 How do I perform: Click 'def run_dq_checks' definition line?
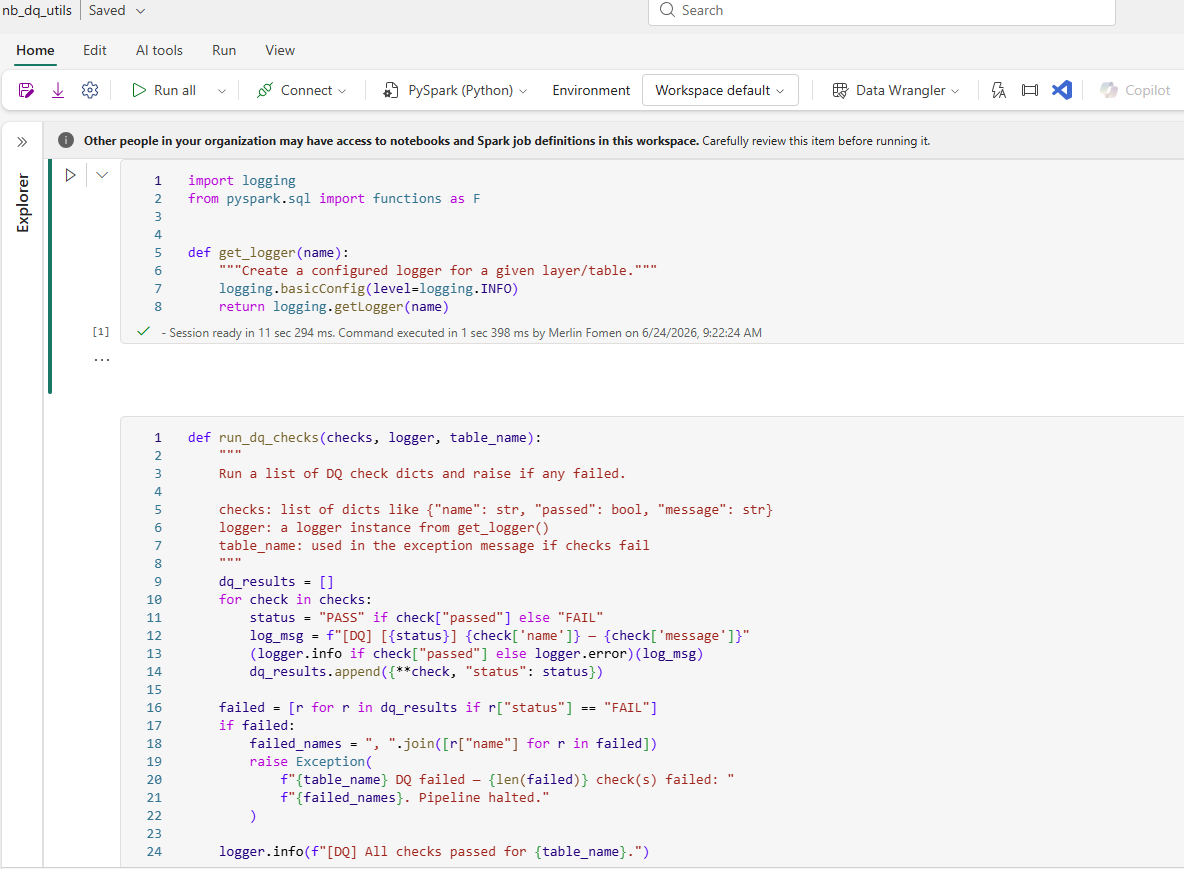(x=365, y=438)
